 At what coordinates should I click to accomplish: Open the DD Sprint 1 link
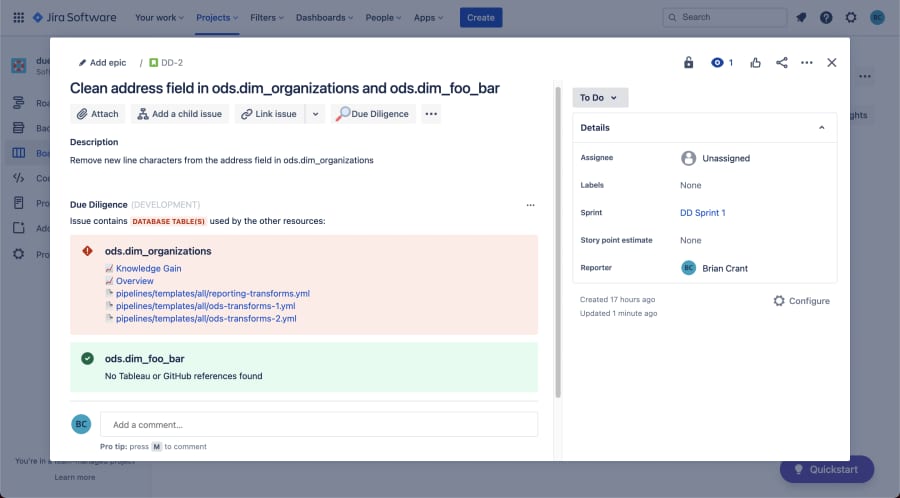[x=703, y=212]
